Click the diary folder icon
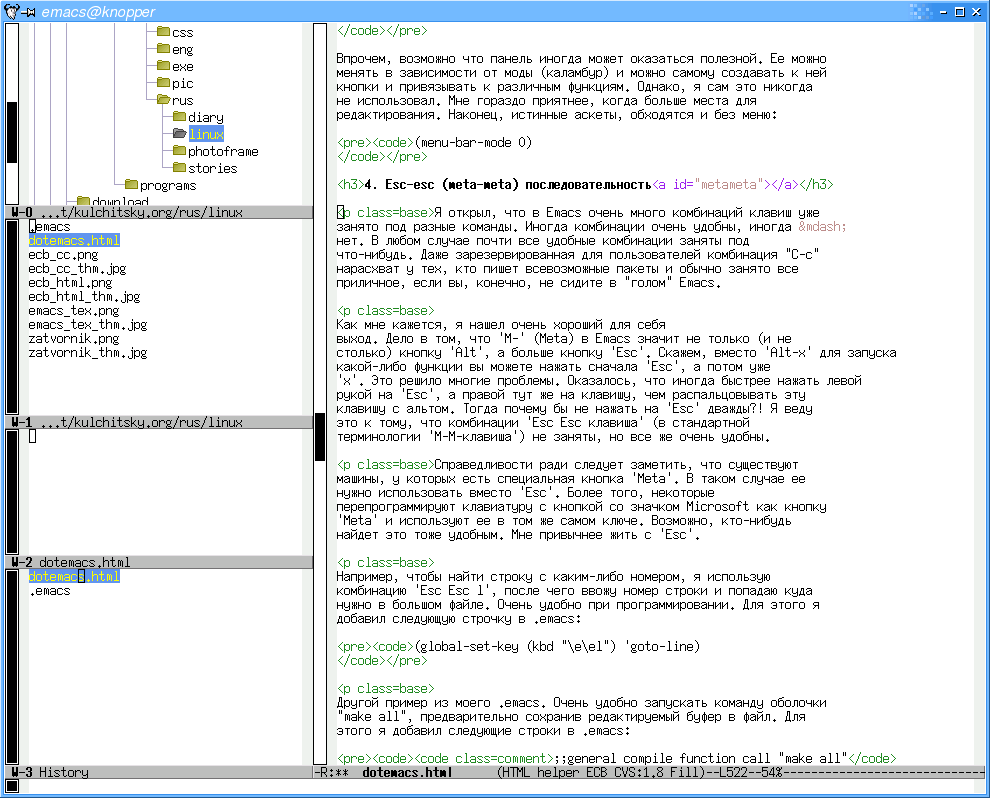This screenshot has height=798, width=990. 179,117
